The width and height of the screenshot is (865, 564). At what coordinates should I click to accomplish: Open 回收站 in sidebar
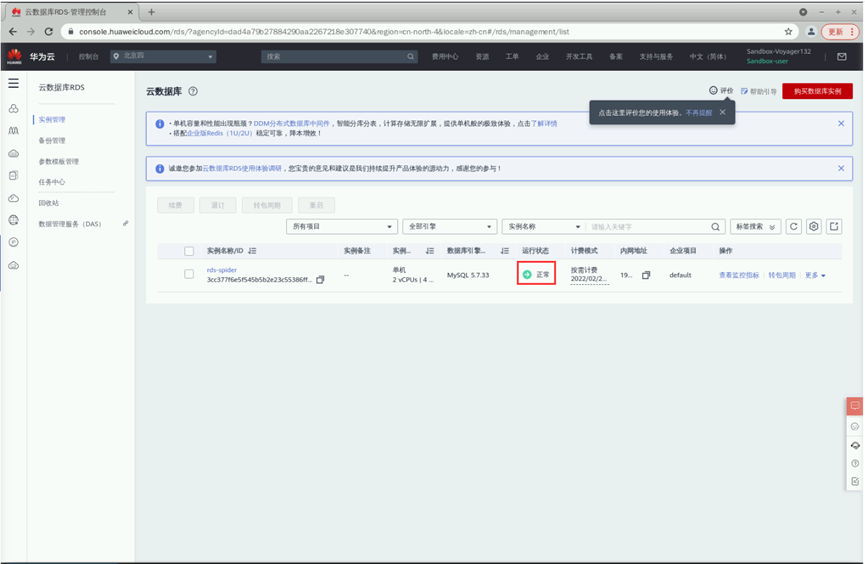49,203
